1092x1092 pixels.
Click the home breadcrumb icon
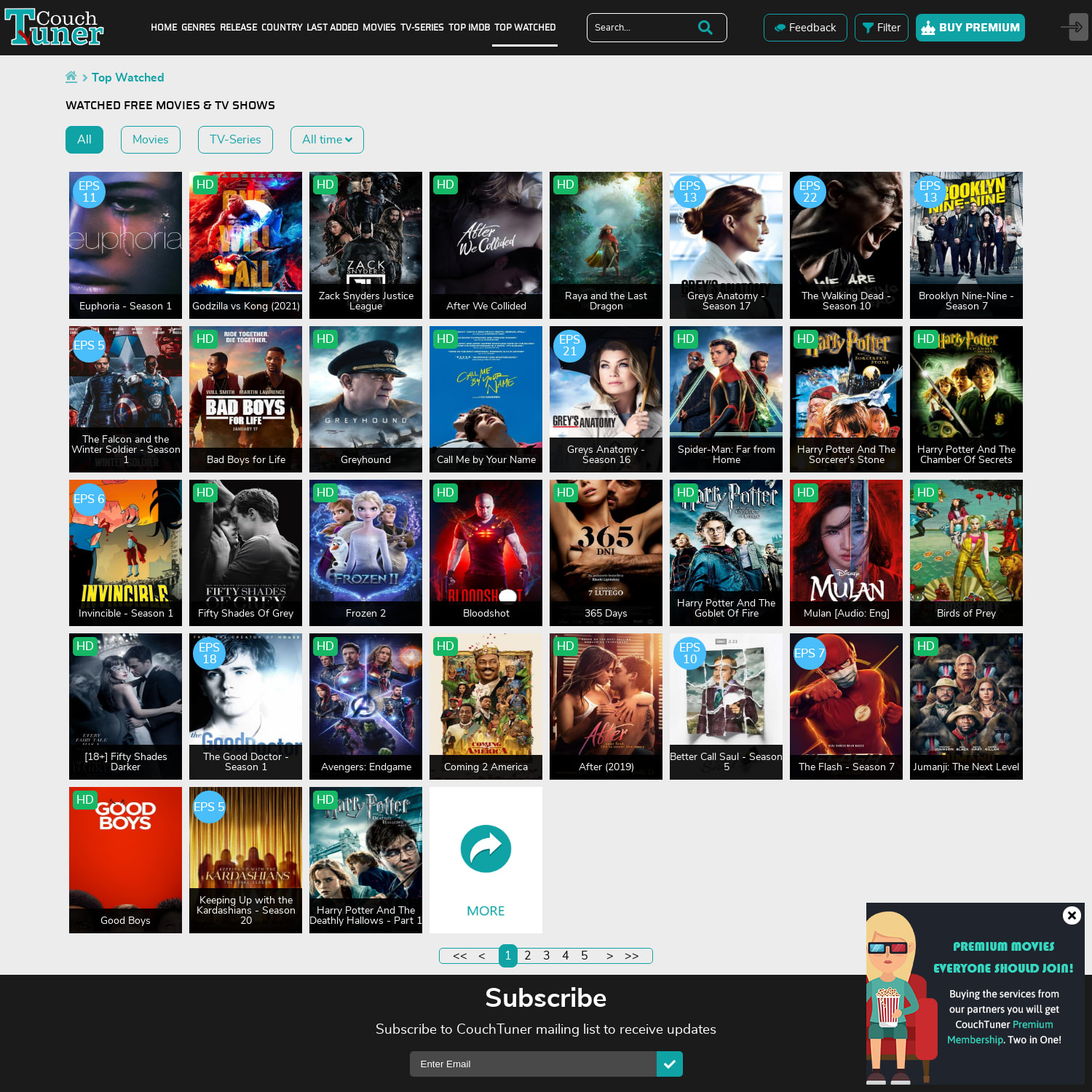[71, 76]
